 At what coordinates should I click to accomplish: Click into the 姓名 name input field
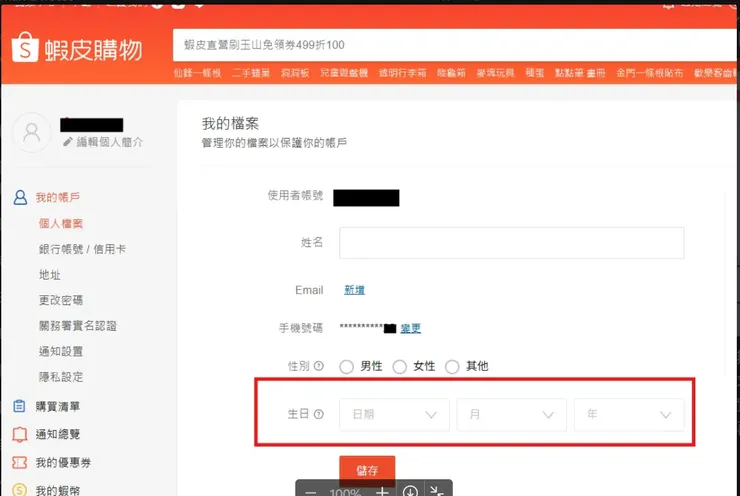(512, 243)
